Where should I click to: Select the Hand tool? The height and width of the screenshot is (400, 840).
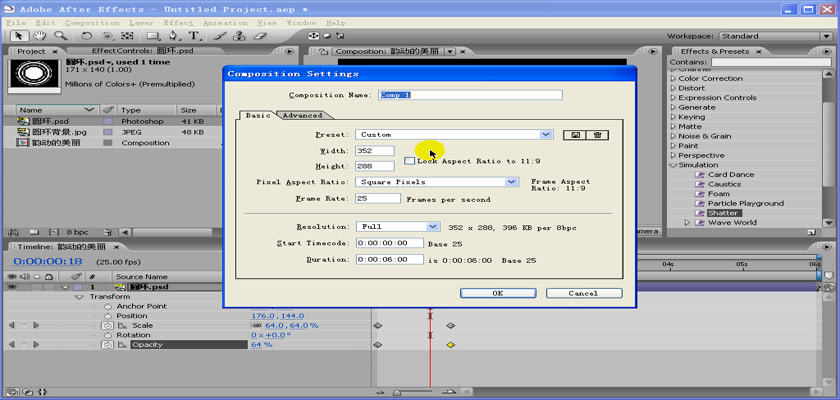pyautogui.click(x=39, y=36)
